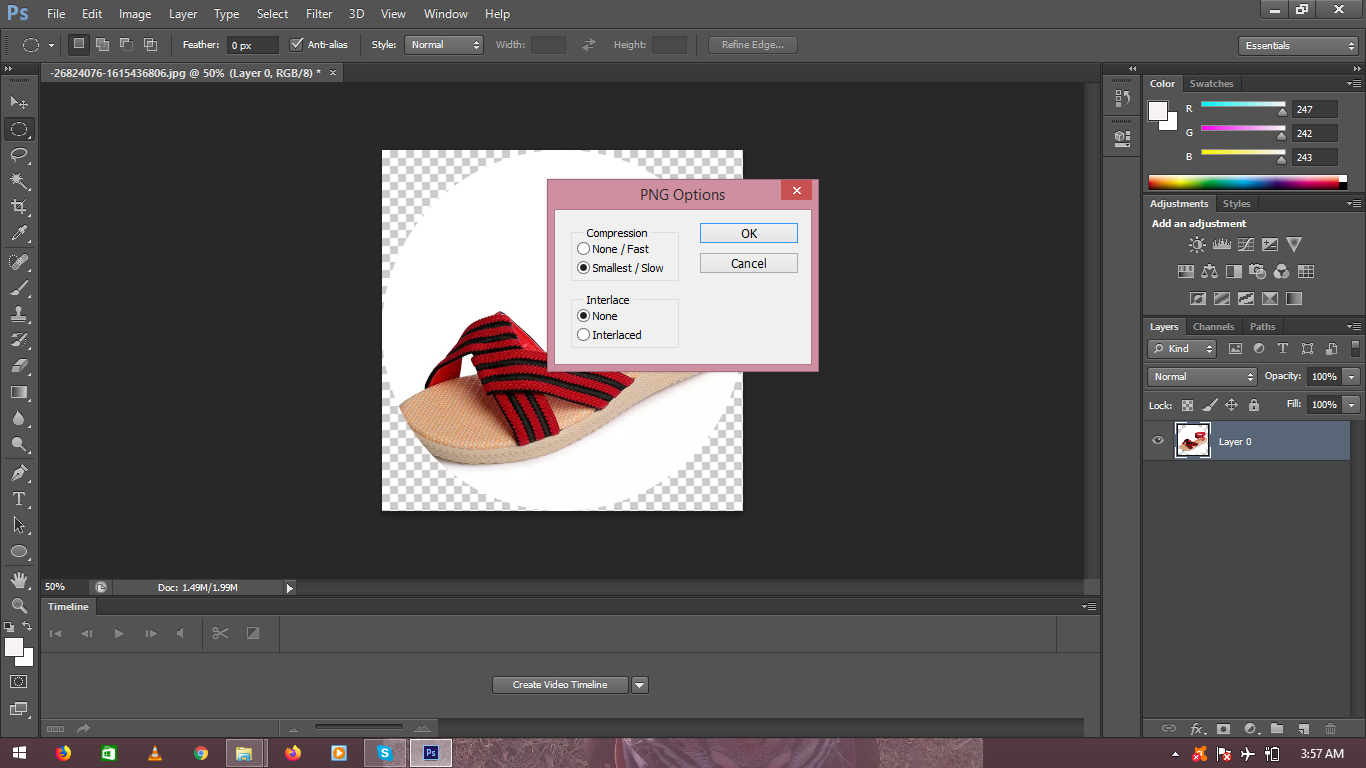Switch to the Channels tab
Viewport: 1366px width, 768px height.
tap(1213, 327)
